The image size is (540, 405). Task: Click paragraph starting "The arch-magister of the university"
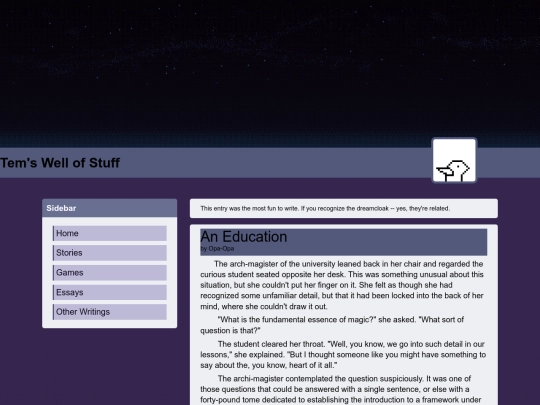click(x=343, y=285)
